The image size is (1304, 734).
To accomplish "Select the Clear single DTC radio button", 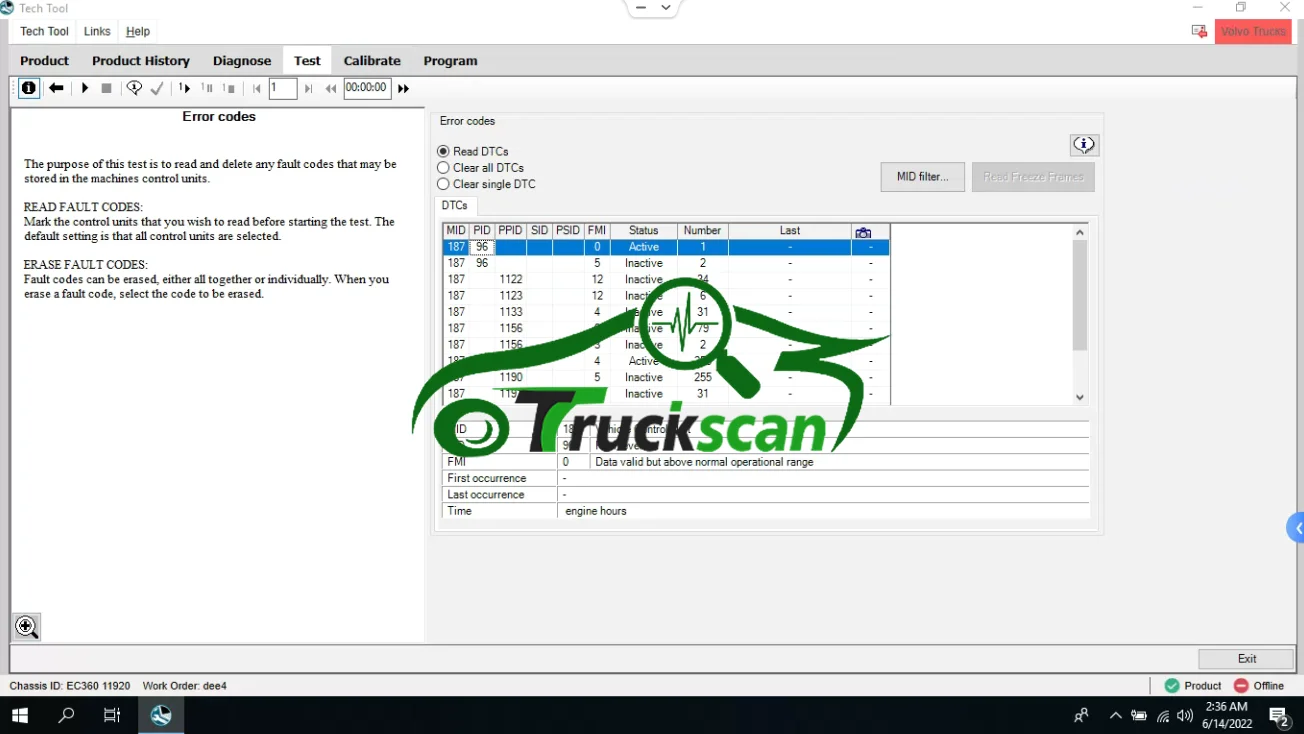I will click(444, 184).
